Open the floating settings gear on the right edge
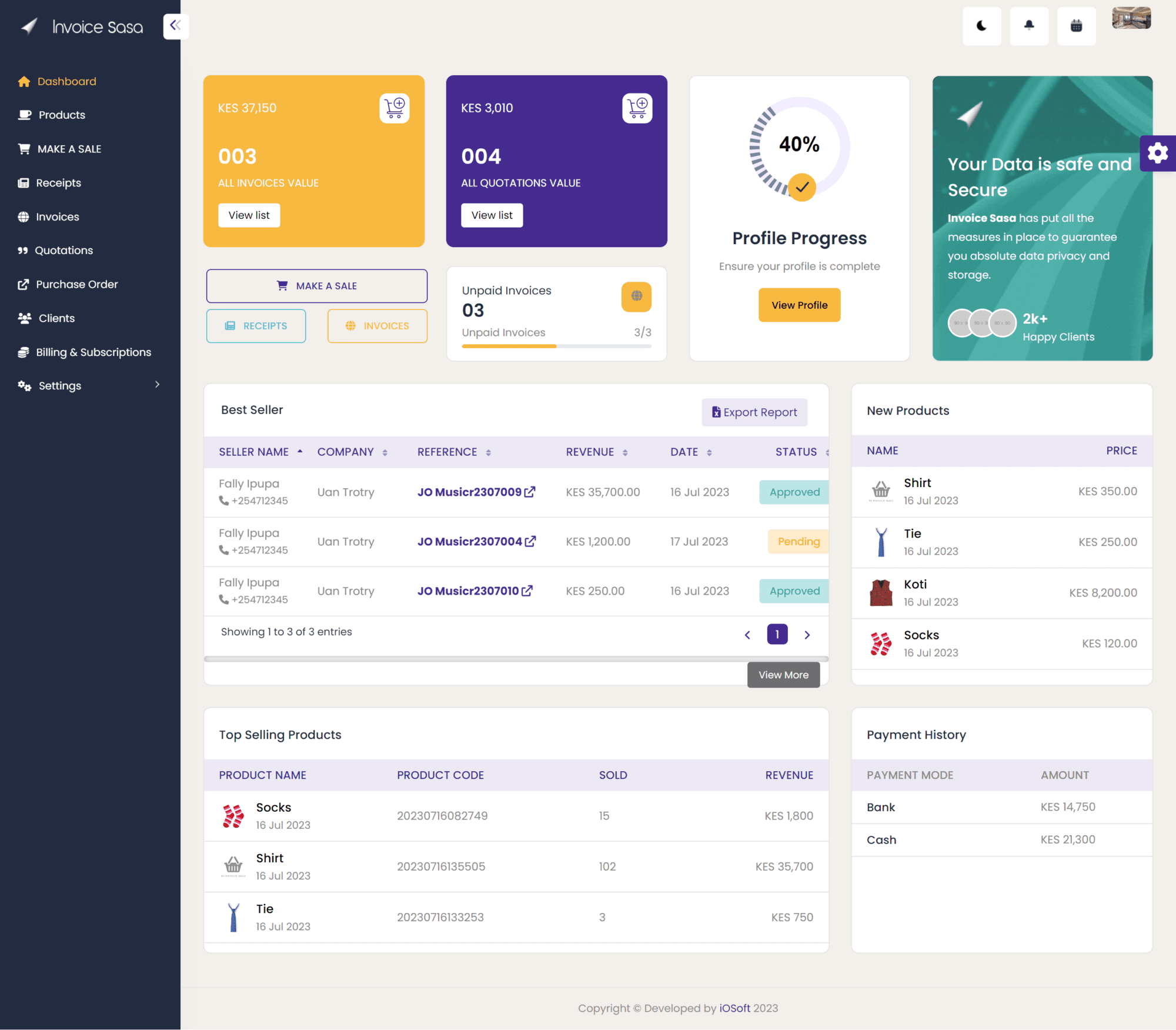 click(x=1158, y=154)
